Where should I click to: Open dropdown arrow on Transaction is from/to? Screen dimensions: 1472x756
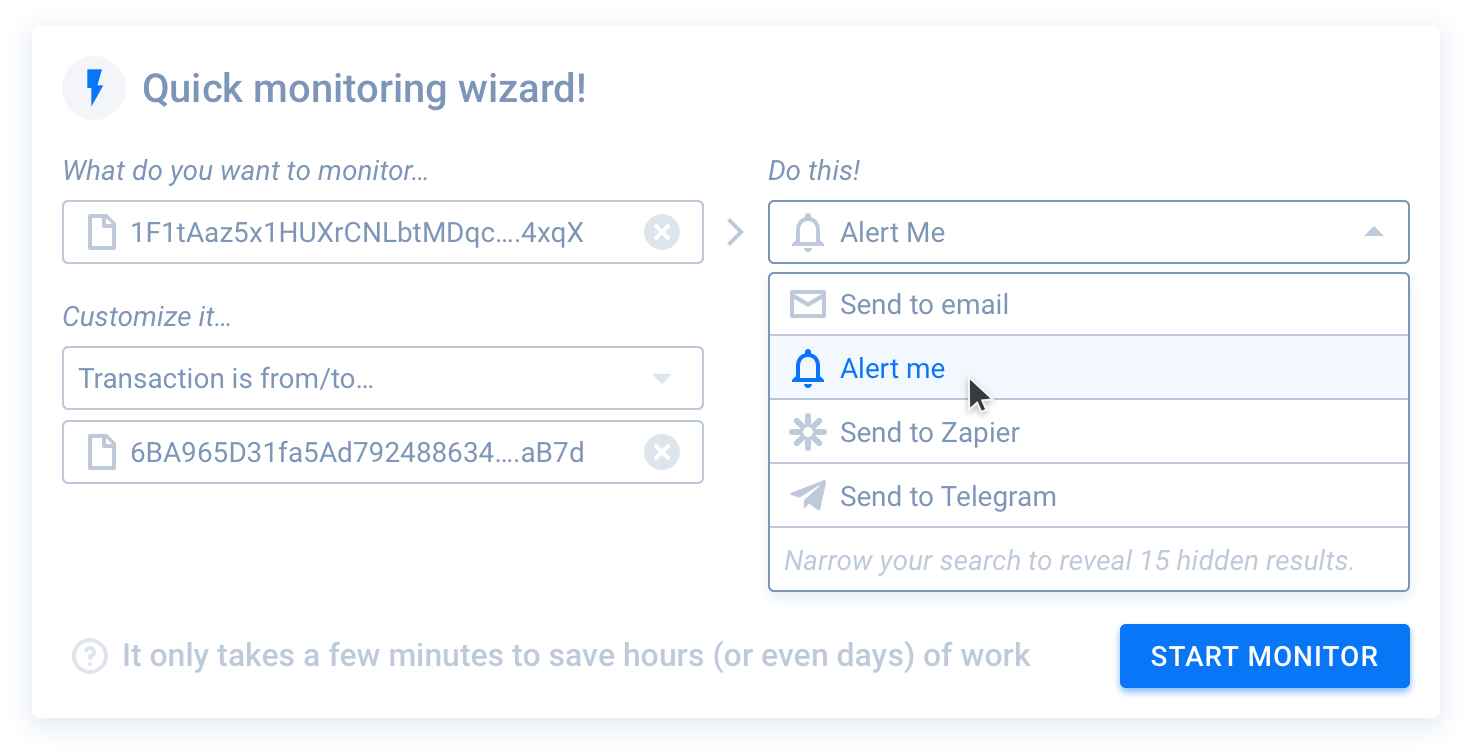(660, 378)
